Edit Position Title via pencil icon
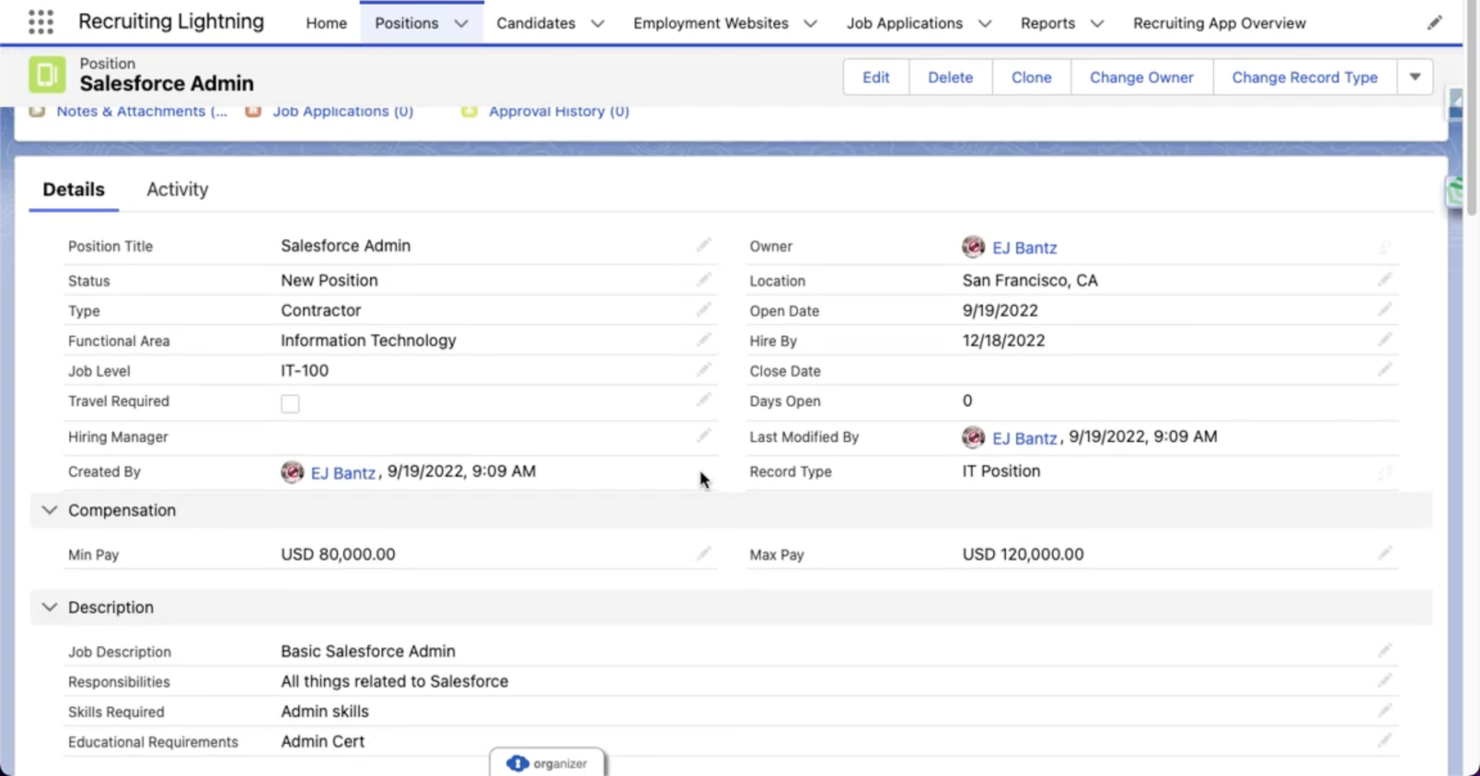 (704, 245)
